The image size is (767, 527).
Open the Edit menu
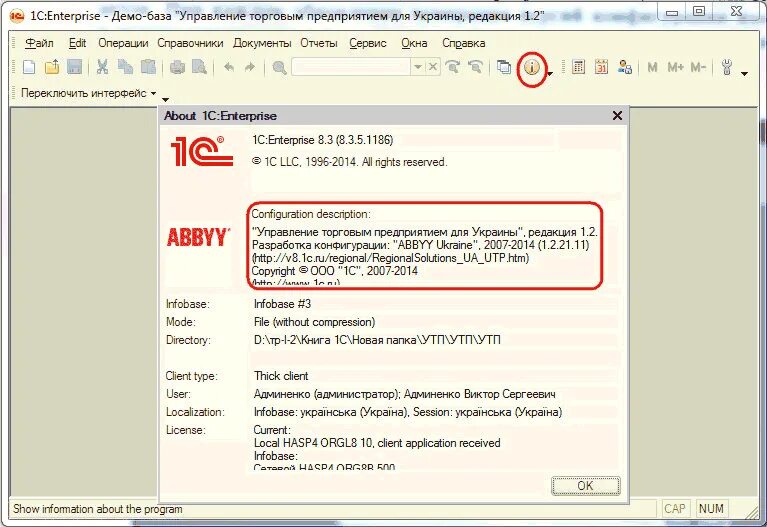[x=77, y=43]
